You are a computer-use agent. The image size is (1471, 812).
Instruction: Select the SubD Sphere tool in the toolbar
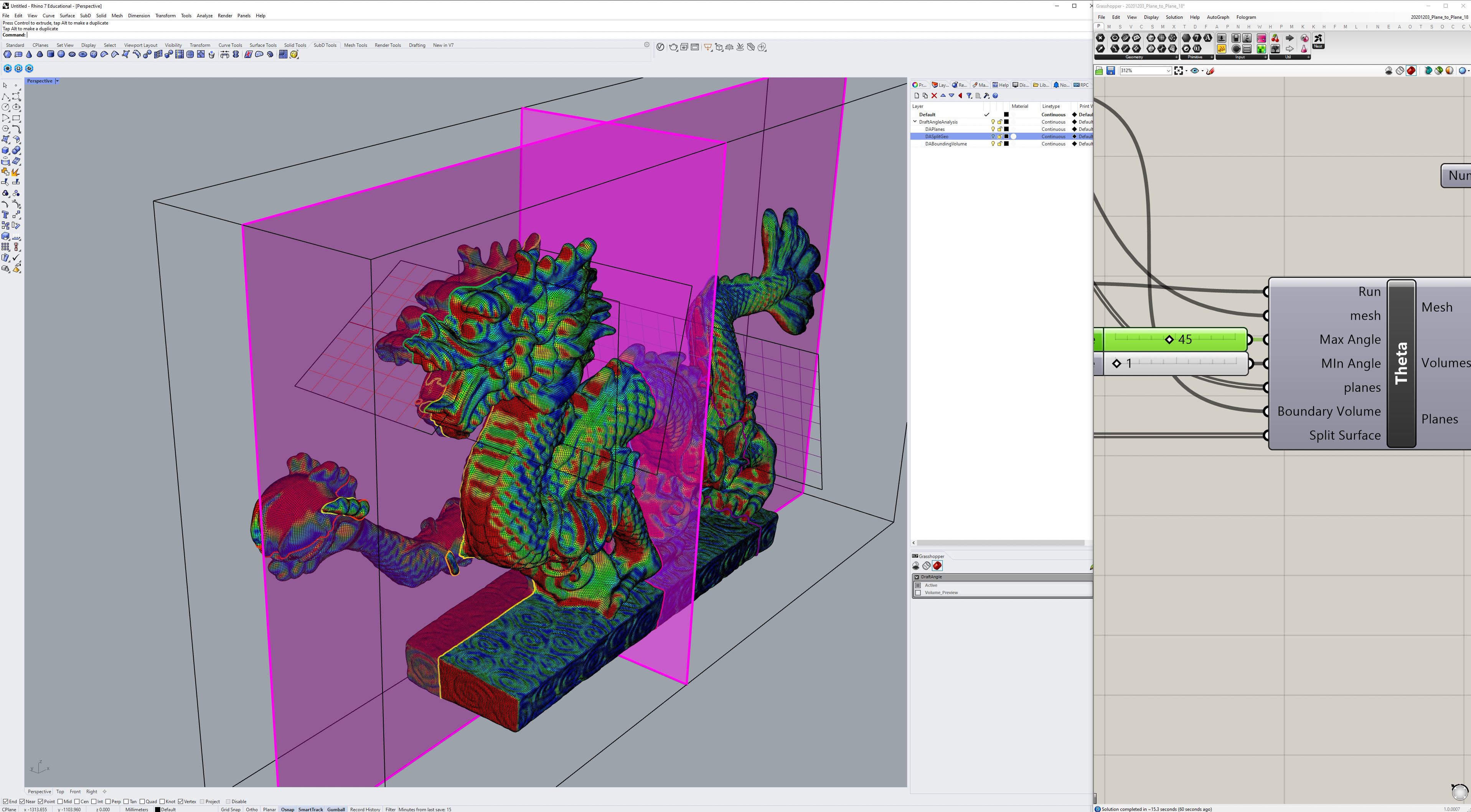(62, 54)
